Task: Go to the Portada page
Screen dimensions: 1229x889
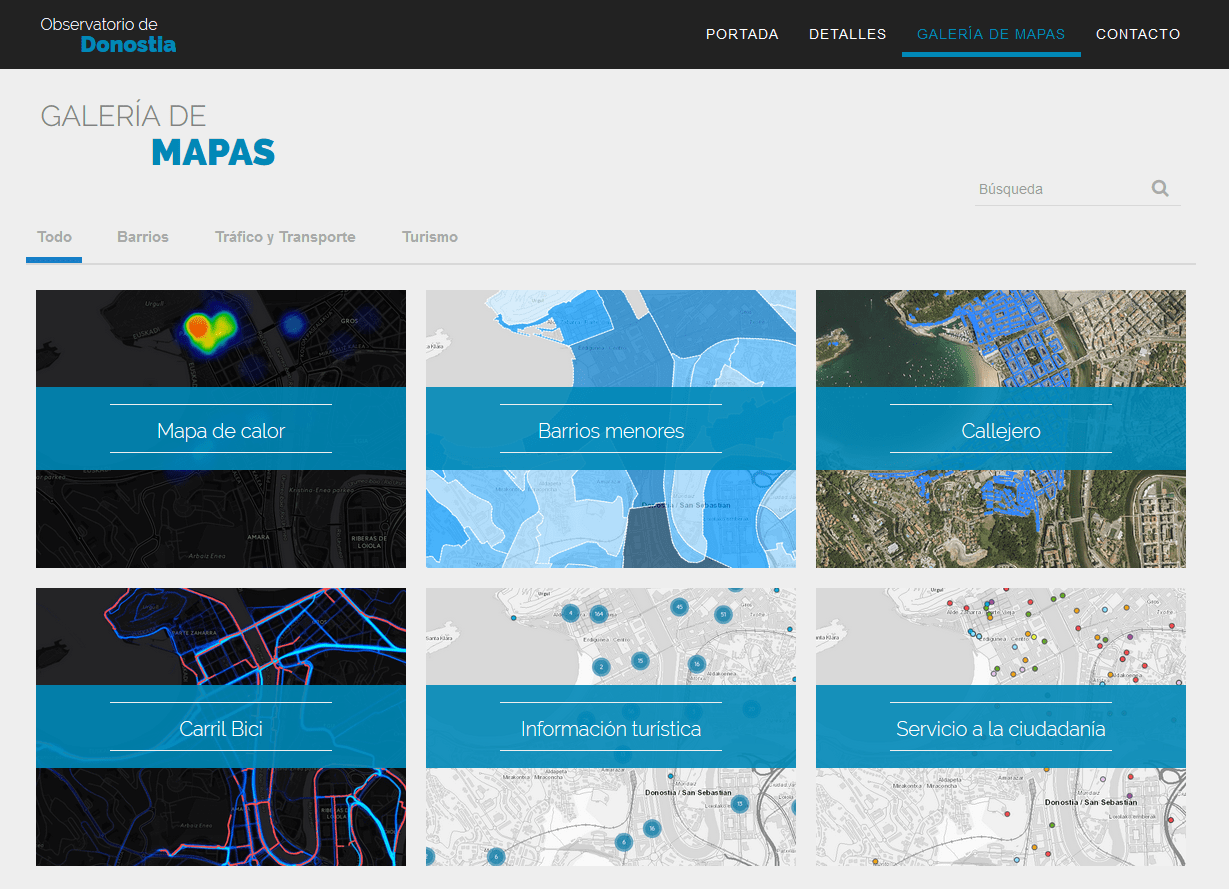Action: [742, 34]
